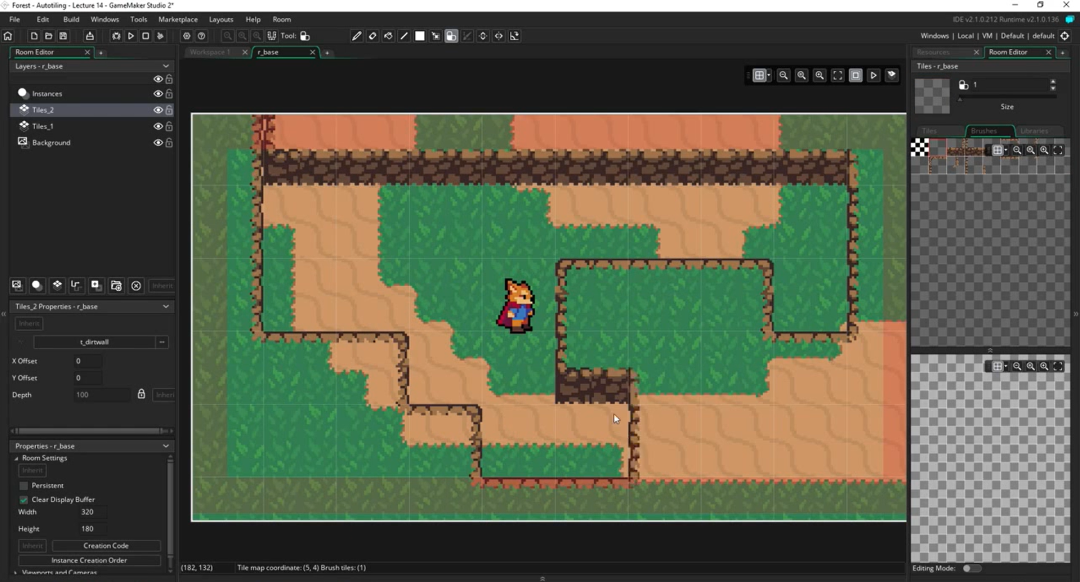Toggle the Editing Mode switch

click(971, 568)
